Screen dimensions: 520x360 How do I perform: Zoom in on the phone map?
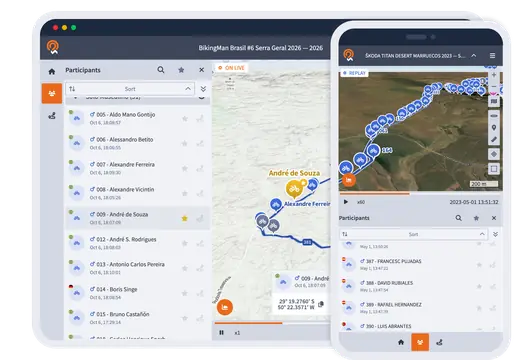coord(494,75)
